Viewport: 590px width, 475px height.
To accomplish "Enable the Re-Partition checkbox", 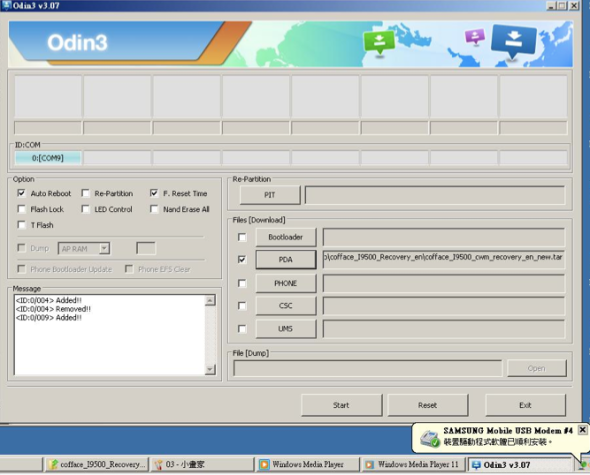I will (x=86, y=193).
